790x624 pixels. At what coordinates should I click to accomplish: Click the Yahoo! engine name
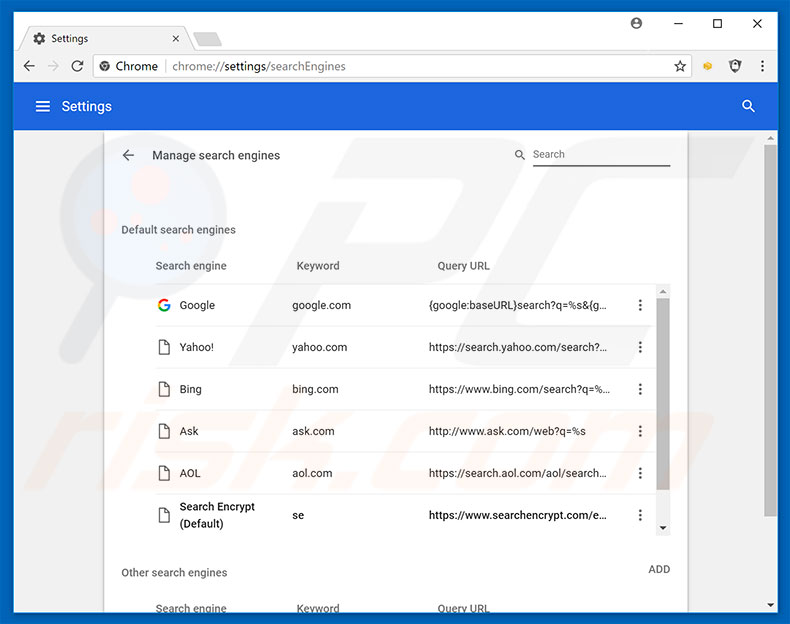(196, 347)
